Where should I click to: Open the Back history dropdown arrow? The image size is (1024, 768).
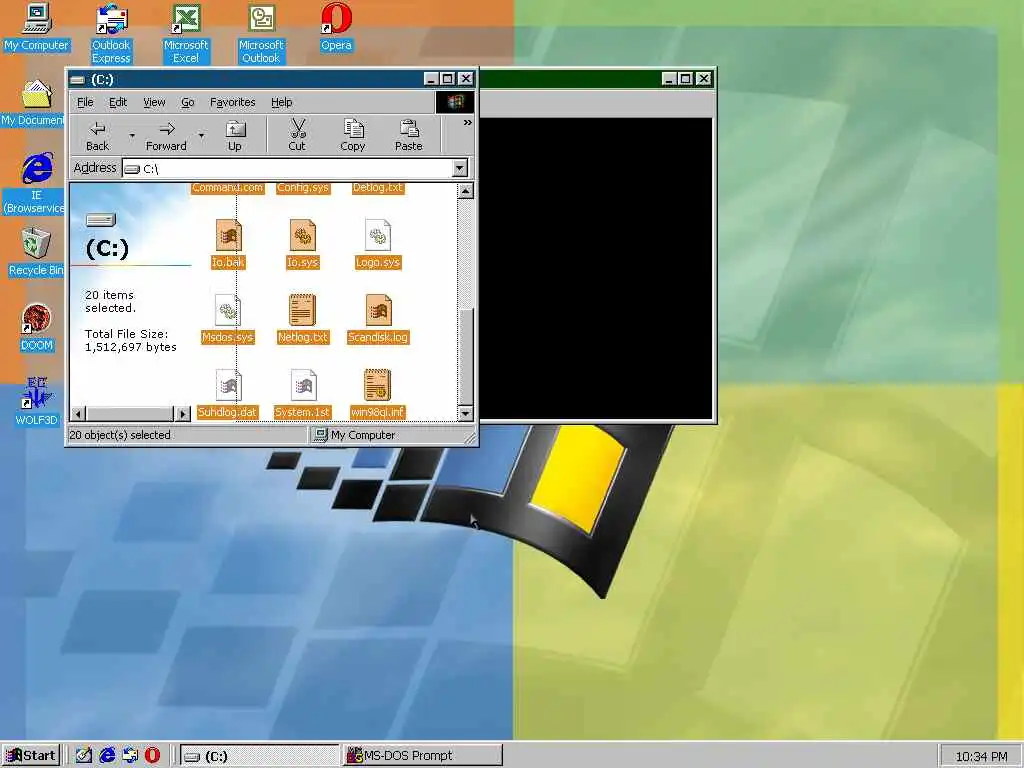132,136
